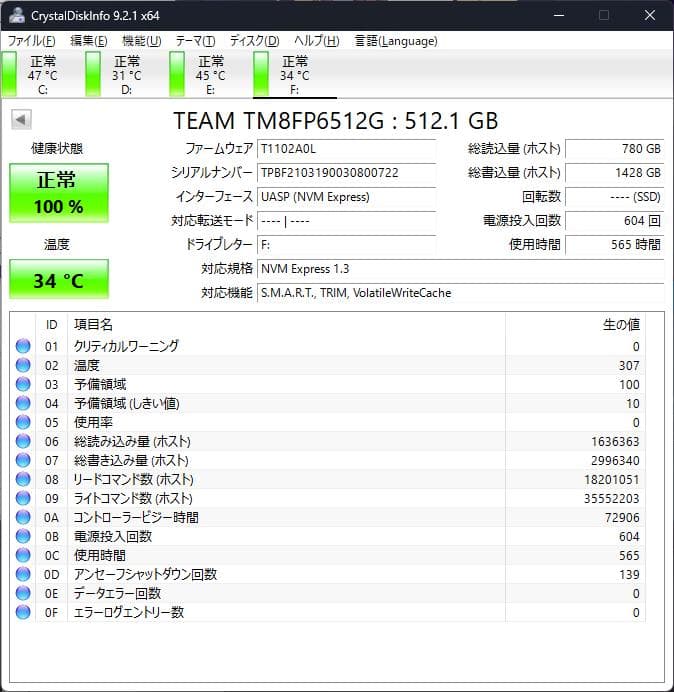Click the 対応転送モード field
Screen dimensions: 674x692
[x=346, y=221]
